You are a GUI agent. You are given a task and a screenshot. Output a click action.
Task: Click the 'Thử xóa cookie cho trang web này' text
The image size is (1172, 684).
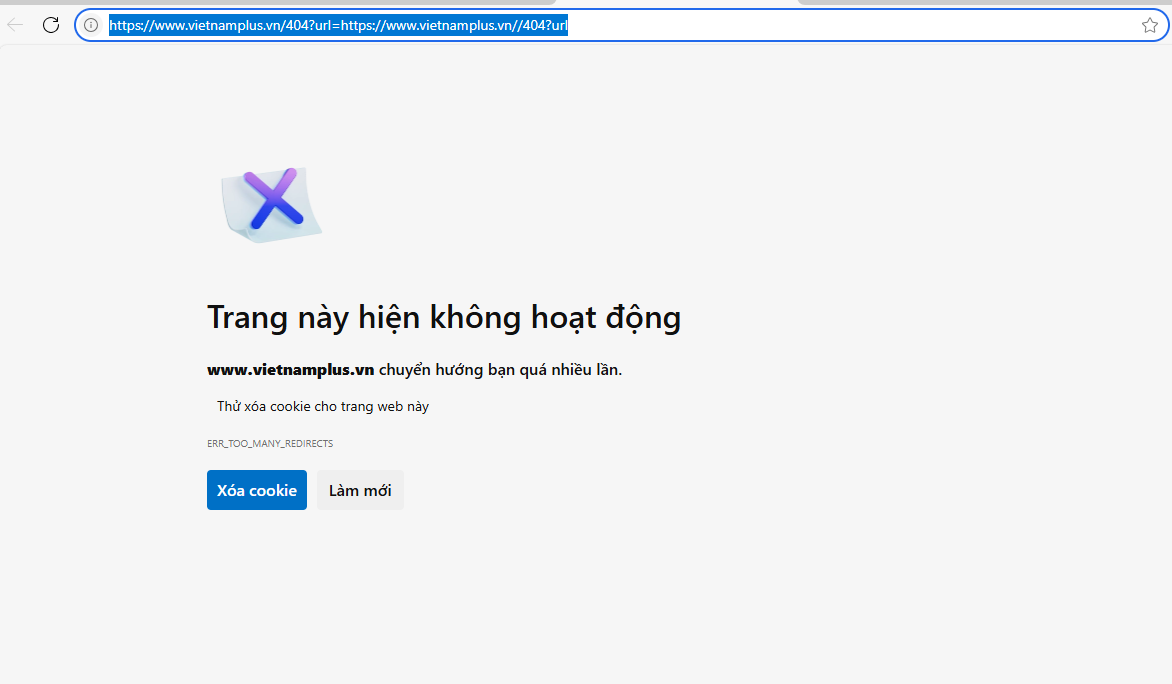[323, 407]
